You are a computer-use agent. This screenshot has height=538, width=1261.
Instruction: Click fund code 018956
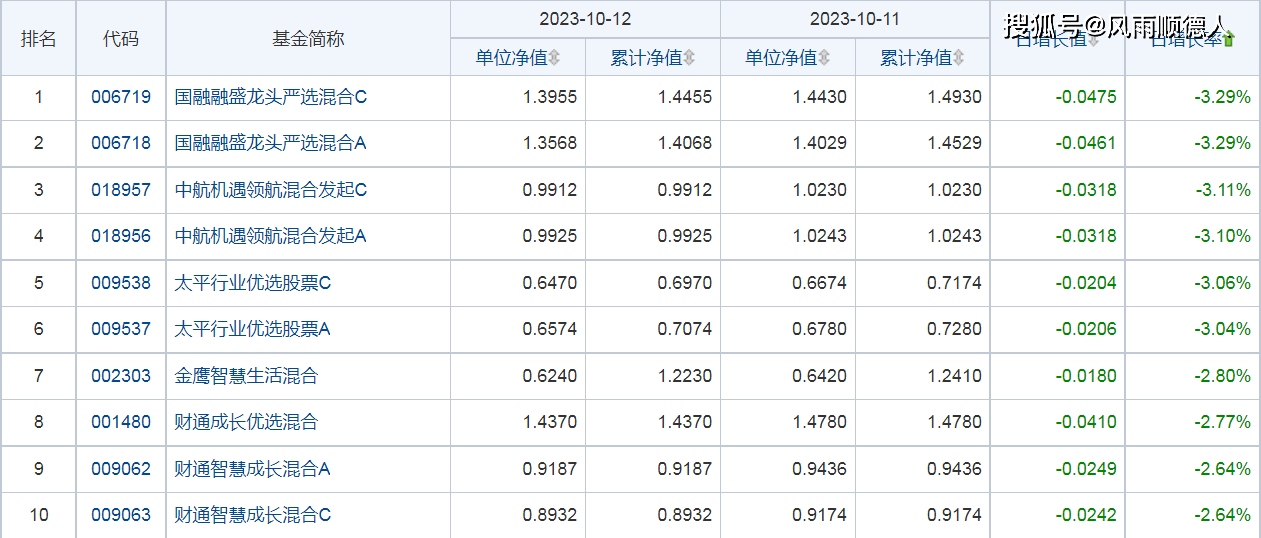pos(121,236)
